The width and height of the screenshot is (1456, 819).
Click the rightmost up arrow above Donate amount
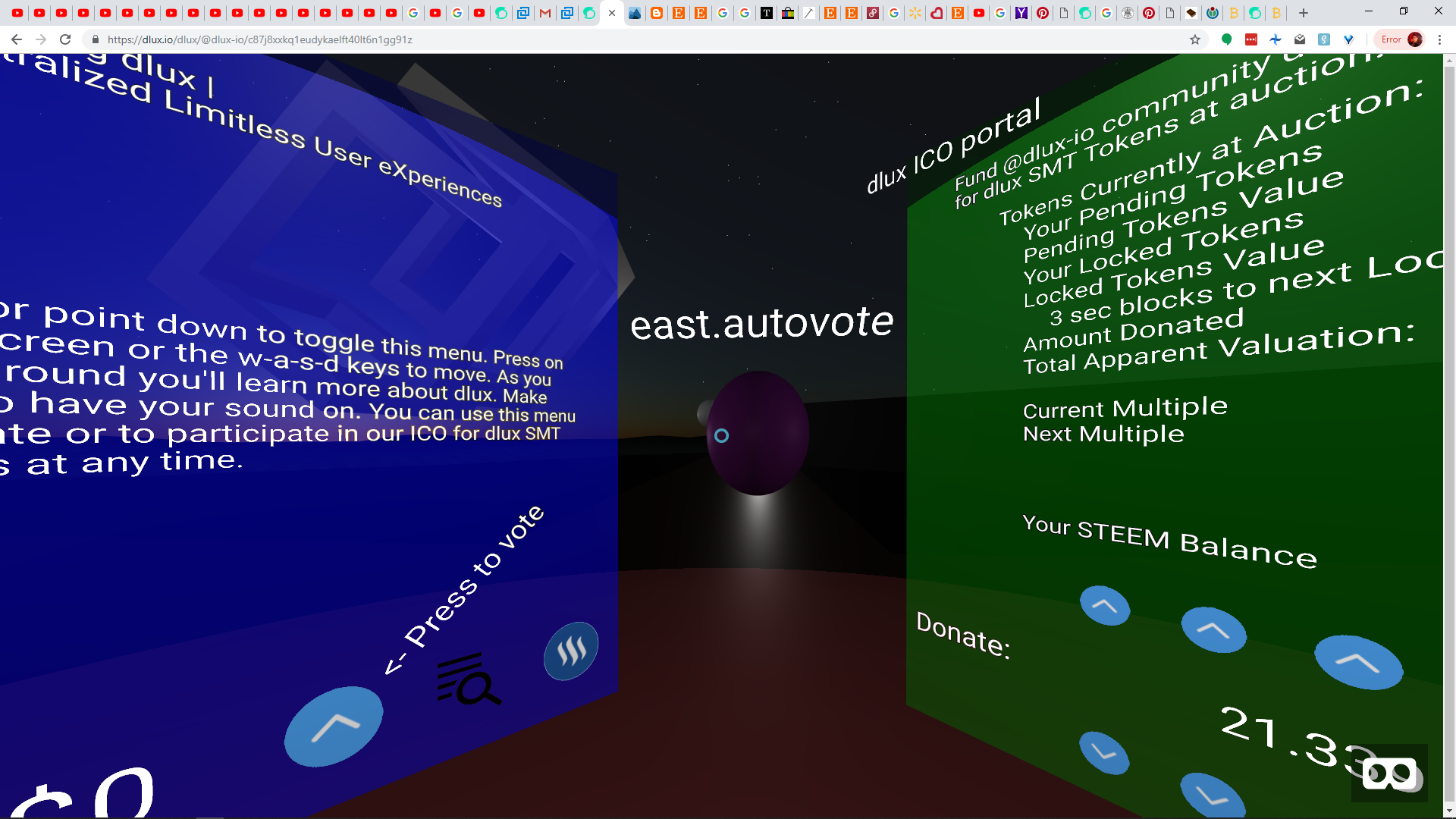[1358, 662]
